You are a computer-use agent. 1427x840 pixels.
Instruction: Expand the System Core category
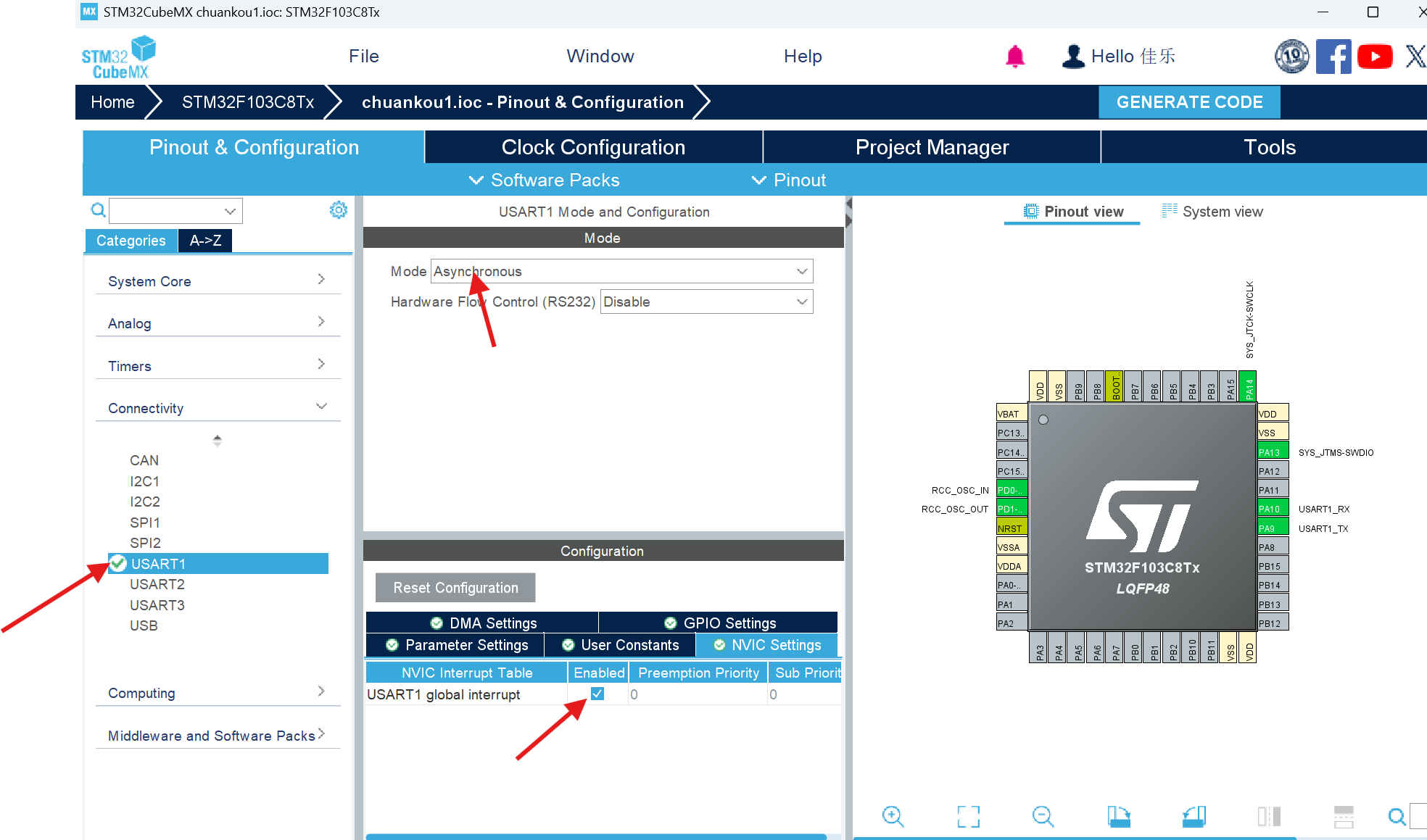(x=218, y=280)
